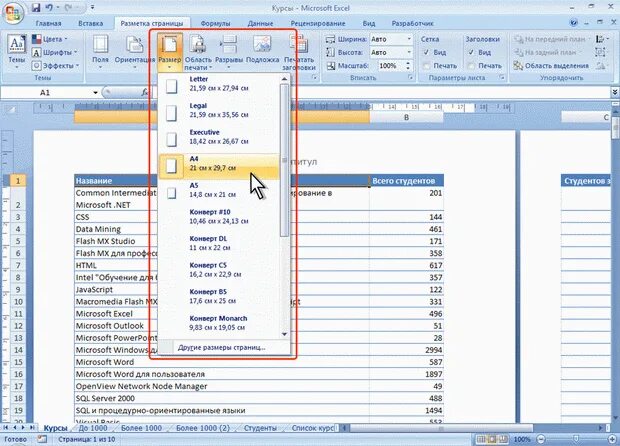Open Вписать group dialog launcher
This screenshot has width=620, height=446.
click(411, 78)
